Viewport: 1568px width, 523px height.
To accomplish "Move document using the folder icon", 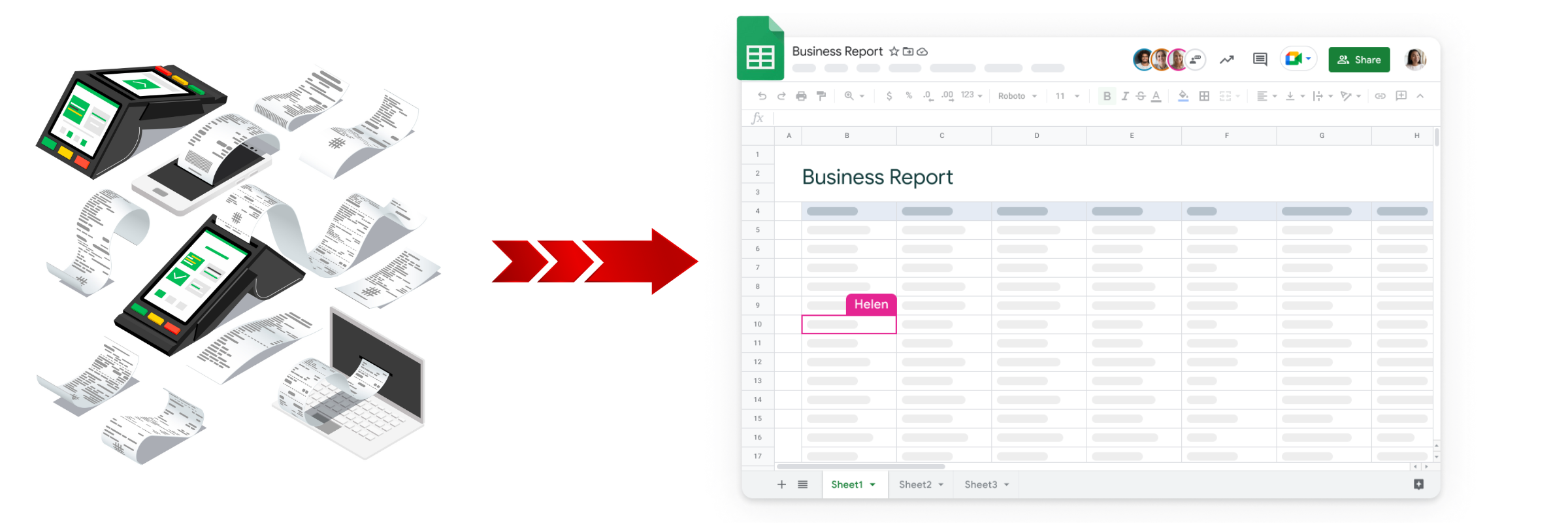I will pos(908,51).
